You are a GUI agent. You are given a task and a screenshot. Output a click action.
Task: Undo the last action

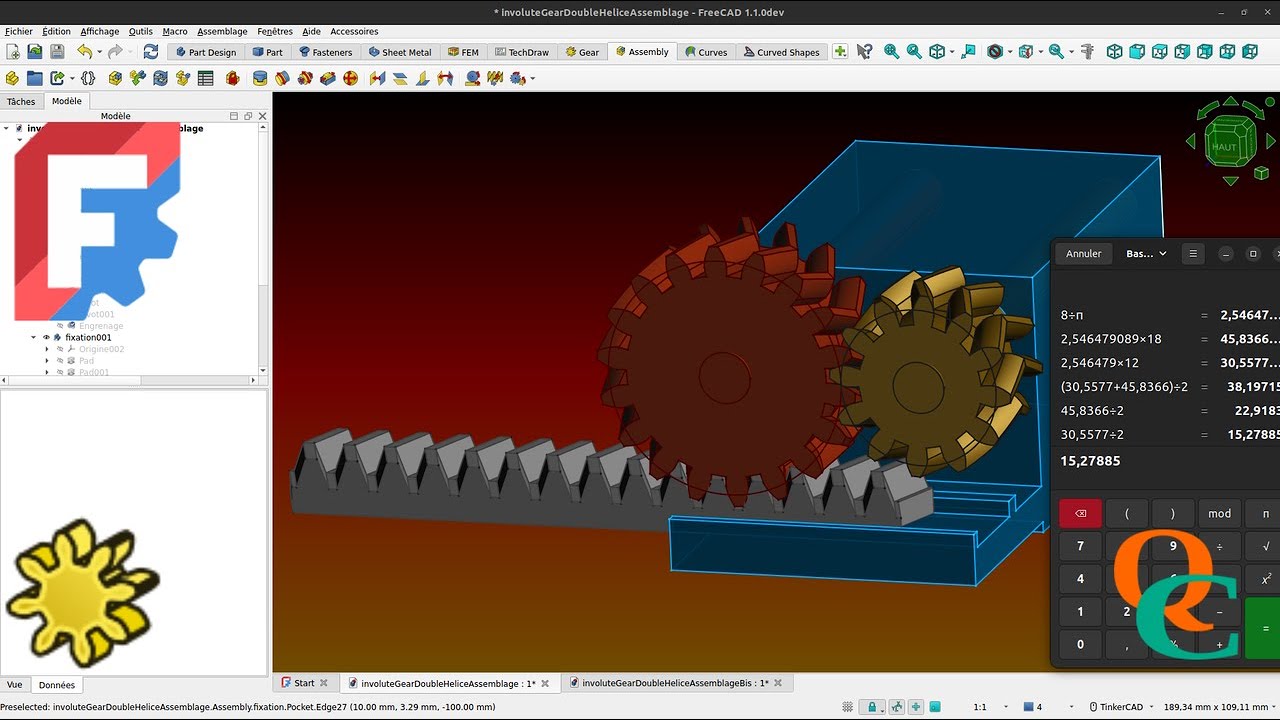(84, 52)
